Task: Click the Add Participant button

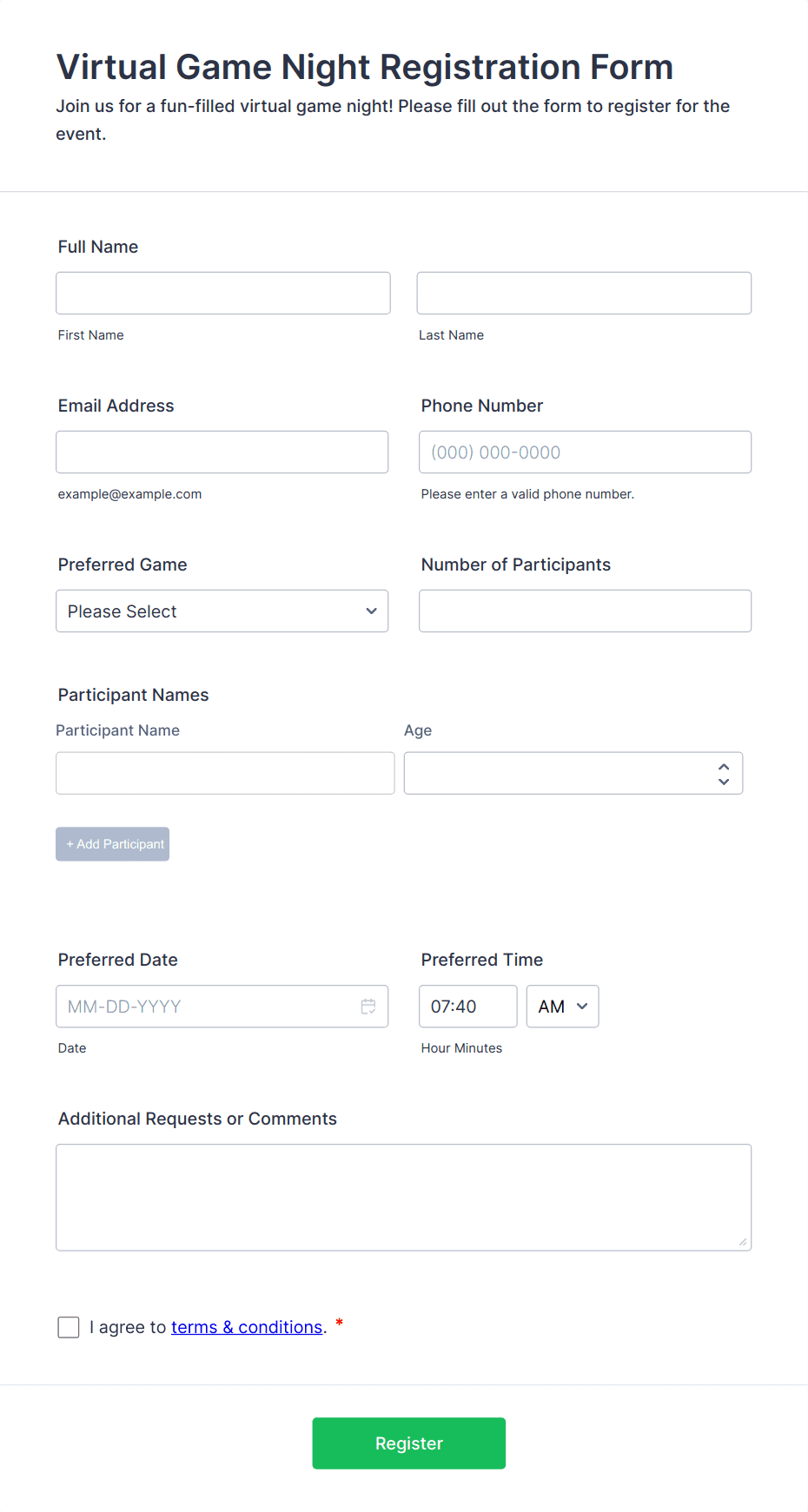Action: pos(112,843)
